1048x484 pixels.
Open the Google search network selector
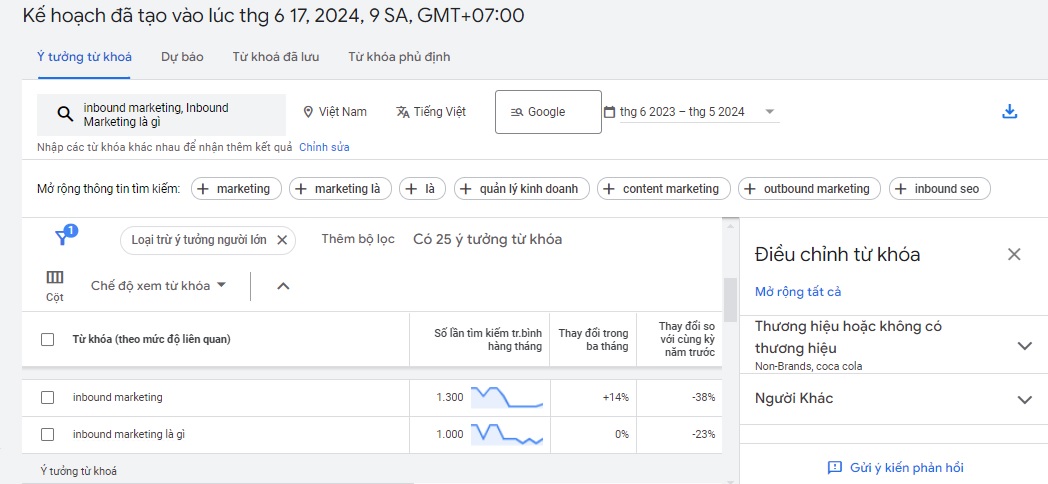548,112
